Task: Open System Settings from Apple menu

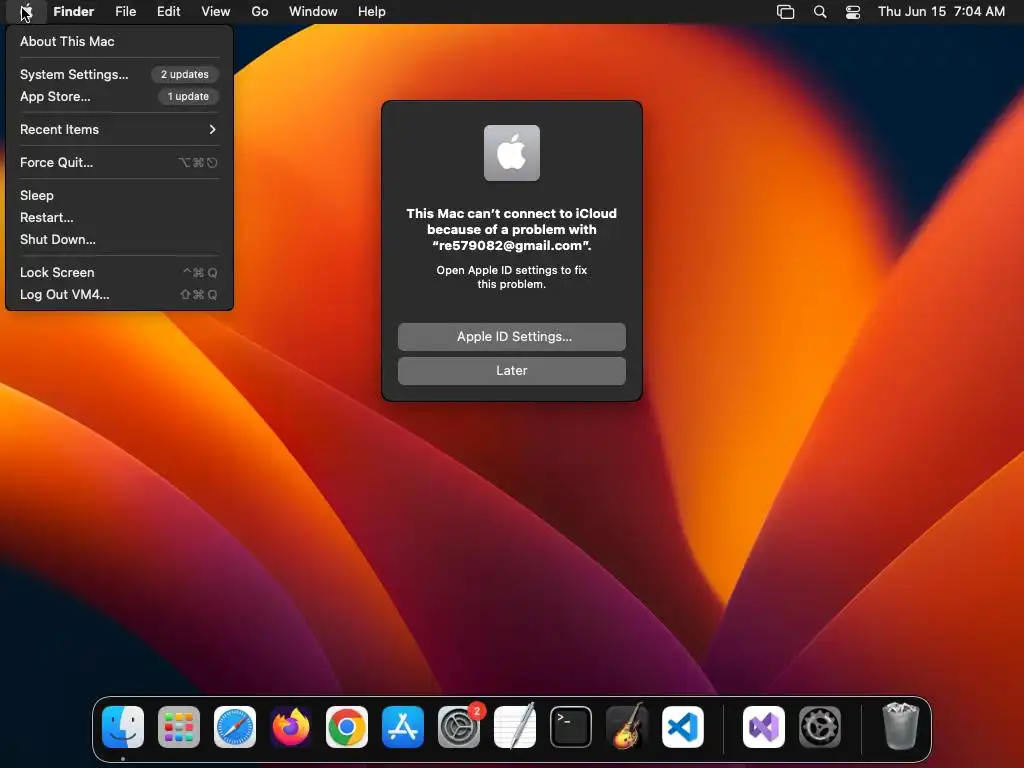Action: (x=120, y=74)
